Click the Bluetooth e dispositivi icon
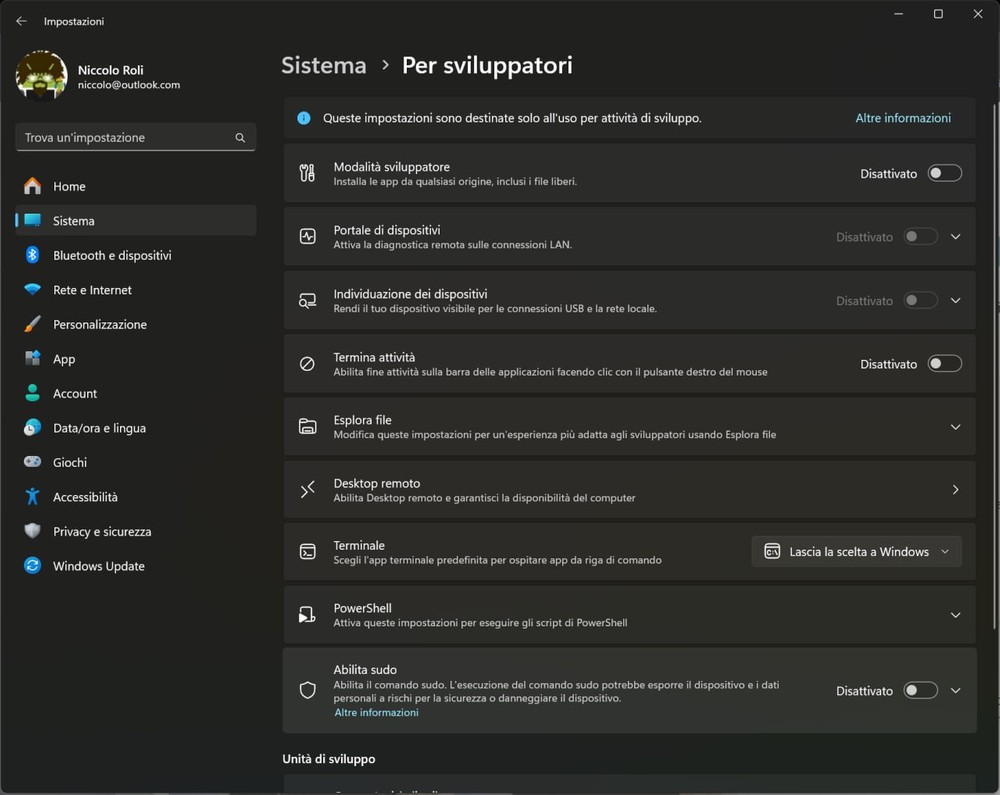 (33, 255)
